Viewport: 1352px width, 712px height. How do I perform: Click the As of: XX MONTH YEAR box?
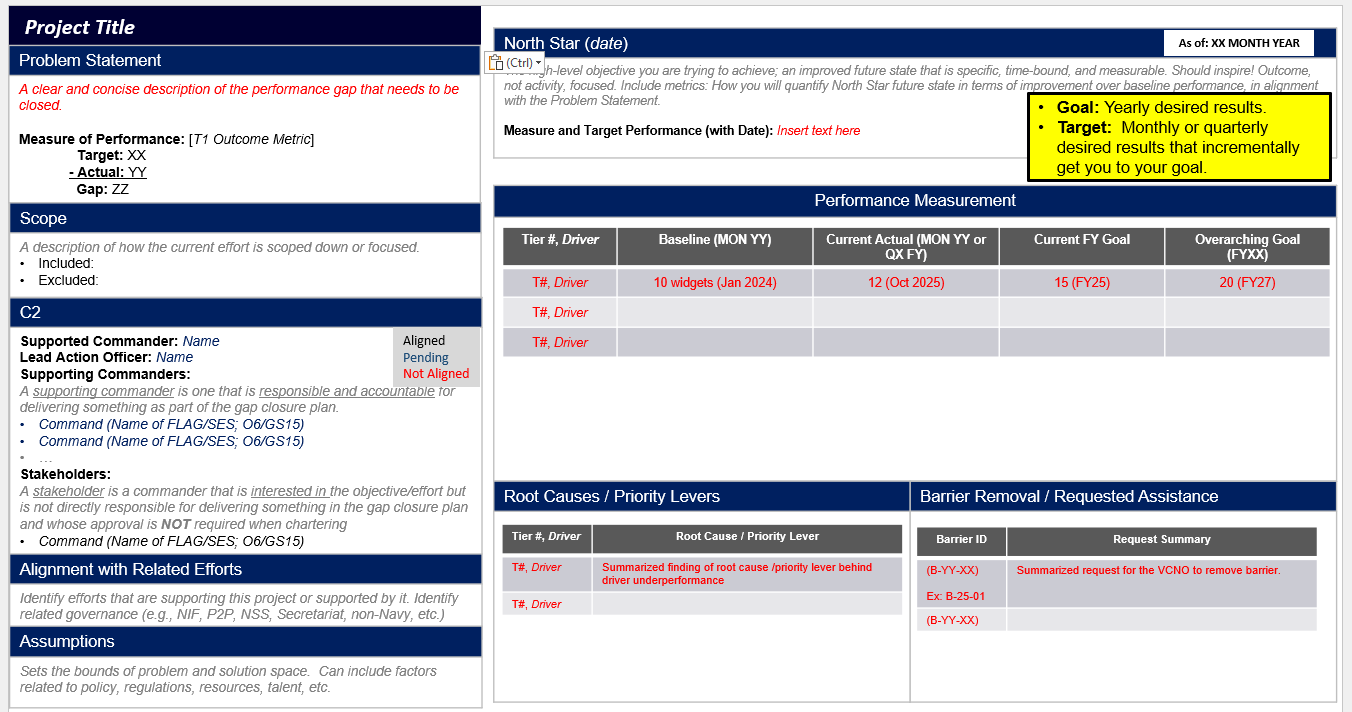point(1239,43)
